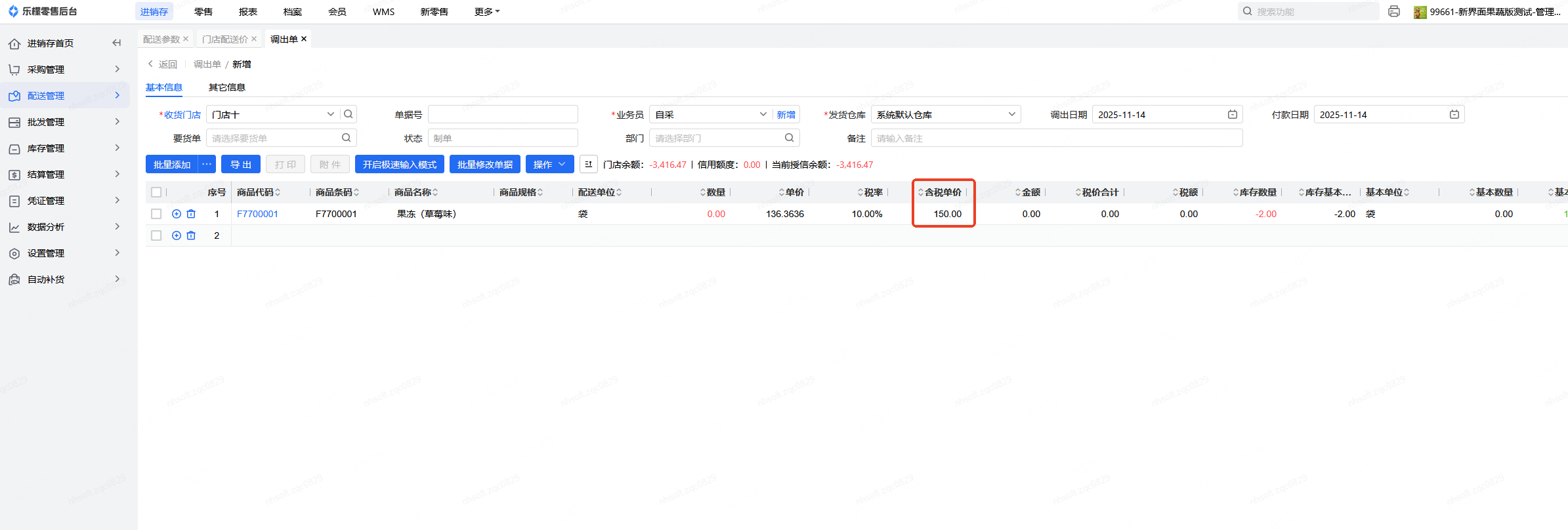Delete row 2 using trash icon
1568x530 pixels.
click(x=191, y=235)
